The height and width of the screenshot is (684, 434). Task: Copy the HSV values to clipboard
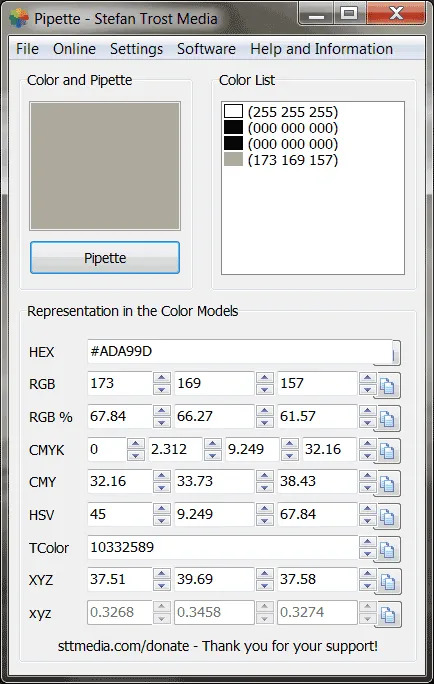pos(387,516)
